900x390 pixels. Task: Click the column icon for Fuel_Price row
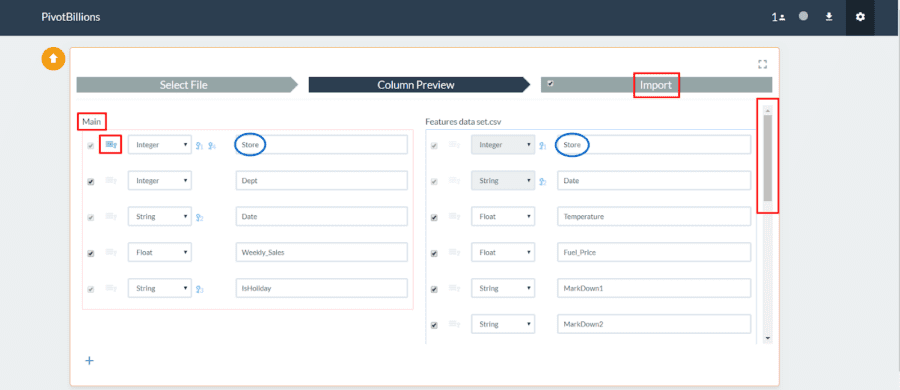(x=455, y=253)
